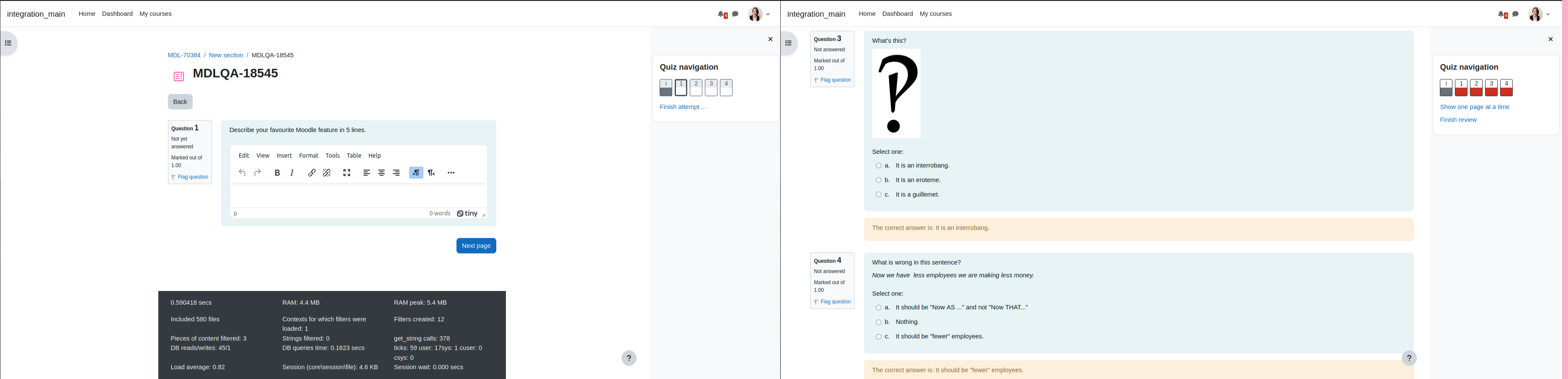
Task: Click the quiz activity icon beside MDLQA-18545
Action: click(179, 77)
